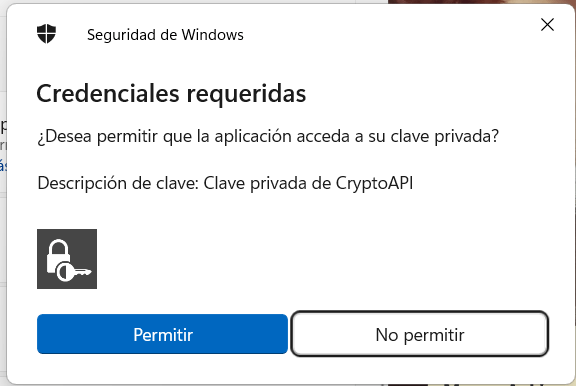The height and width of the screenshot is (386, 576).
Task: Allow access with the Permitir button
Action: (x=162, y=334)
